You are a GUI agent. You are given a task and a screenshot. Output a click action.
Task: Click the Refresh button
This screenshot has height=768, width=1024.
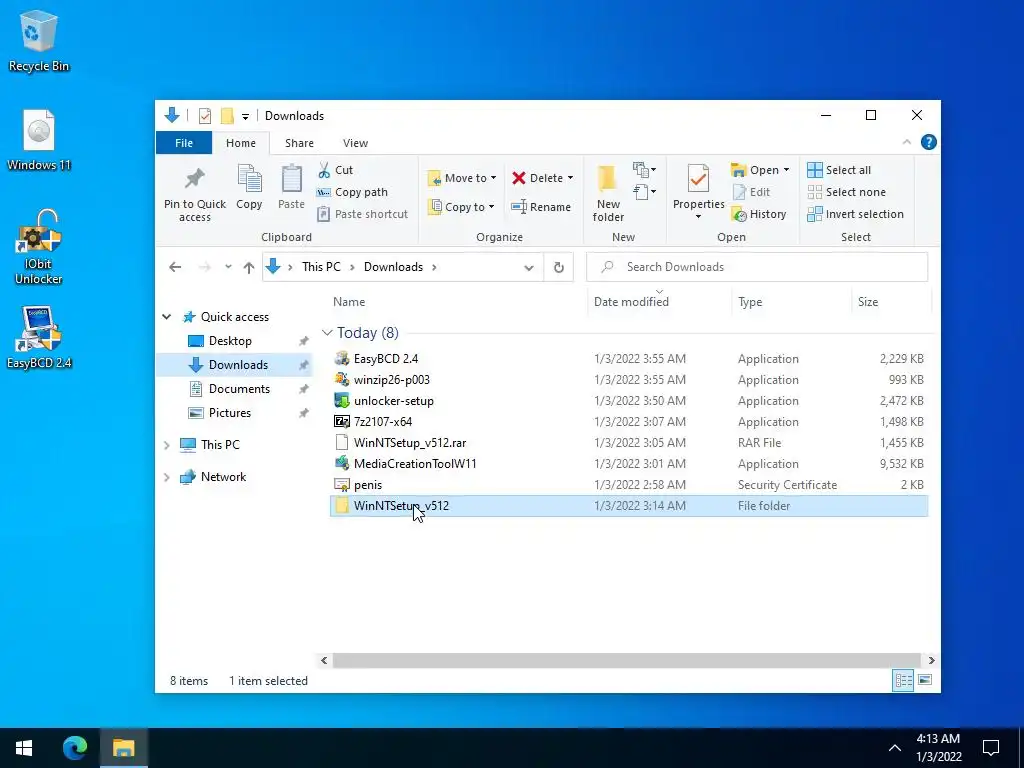pos(558,267)
